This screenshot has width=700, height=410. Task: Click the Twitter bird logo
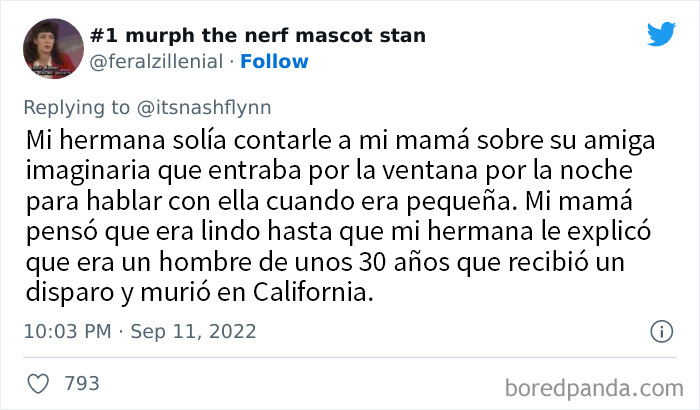(x=661, y=34)
